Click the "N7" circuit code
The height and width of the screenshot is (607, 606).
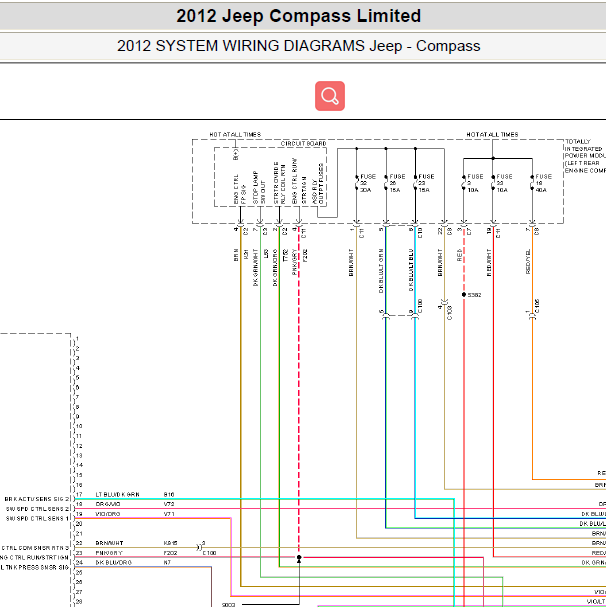click(167, 562)
